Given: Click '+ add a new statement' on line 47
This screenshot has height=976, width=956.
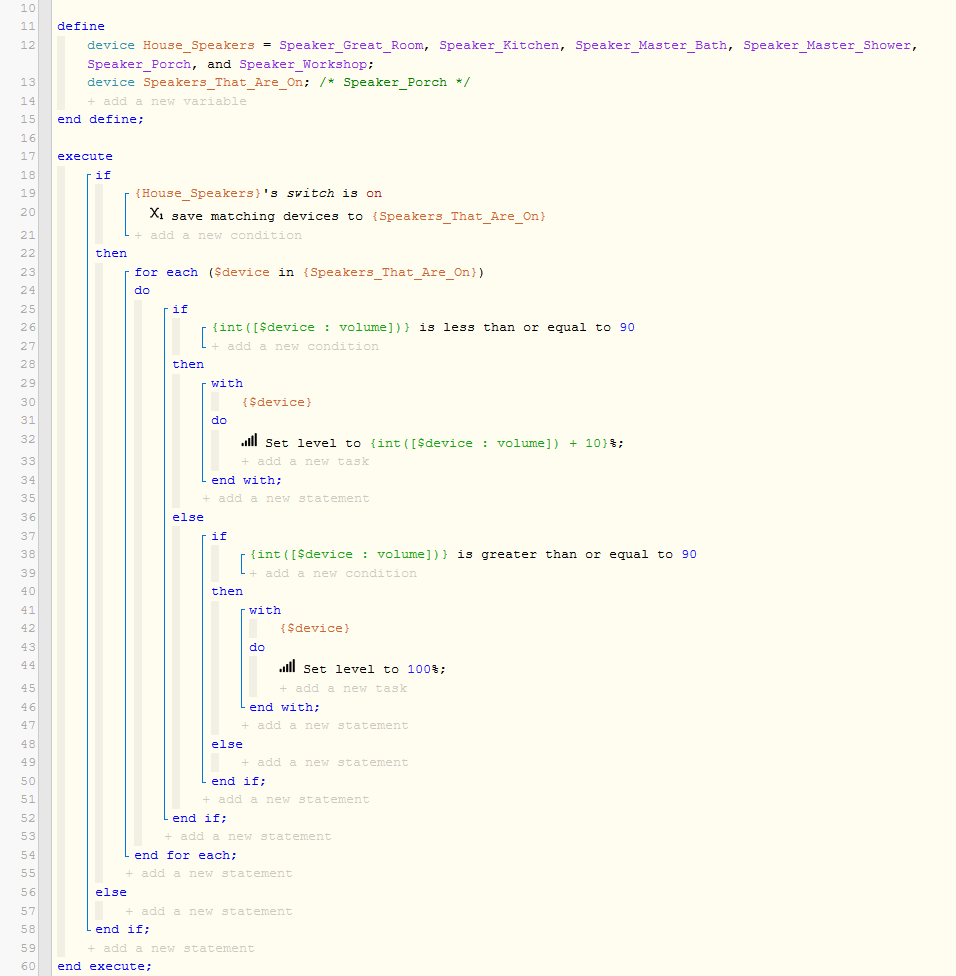Looking at the screenshot, I should (x=325, y=725).
